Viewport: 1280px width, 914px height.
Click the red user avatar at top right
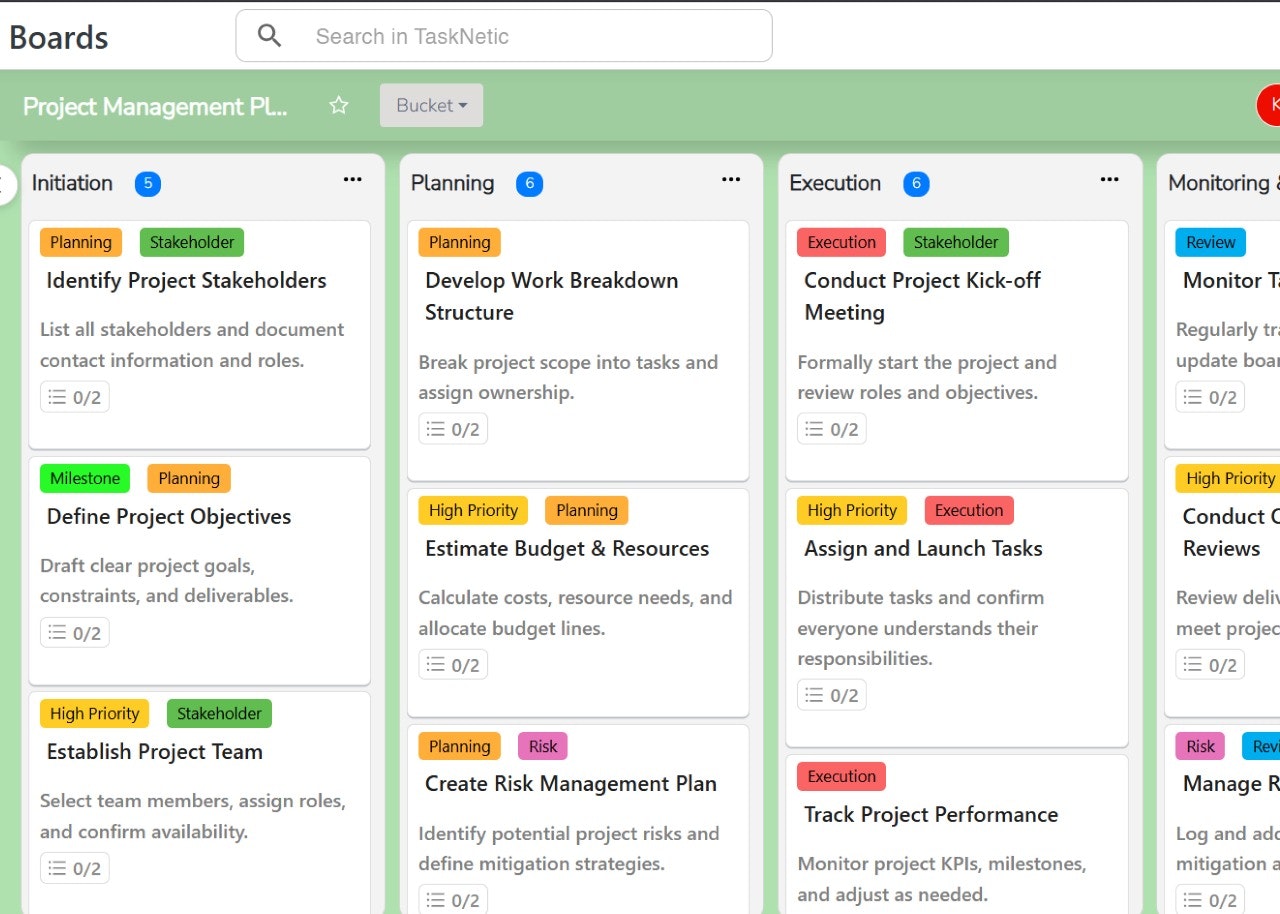1270,105
